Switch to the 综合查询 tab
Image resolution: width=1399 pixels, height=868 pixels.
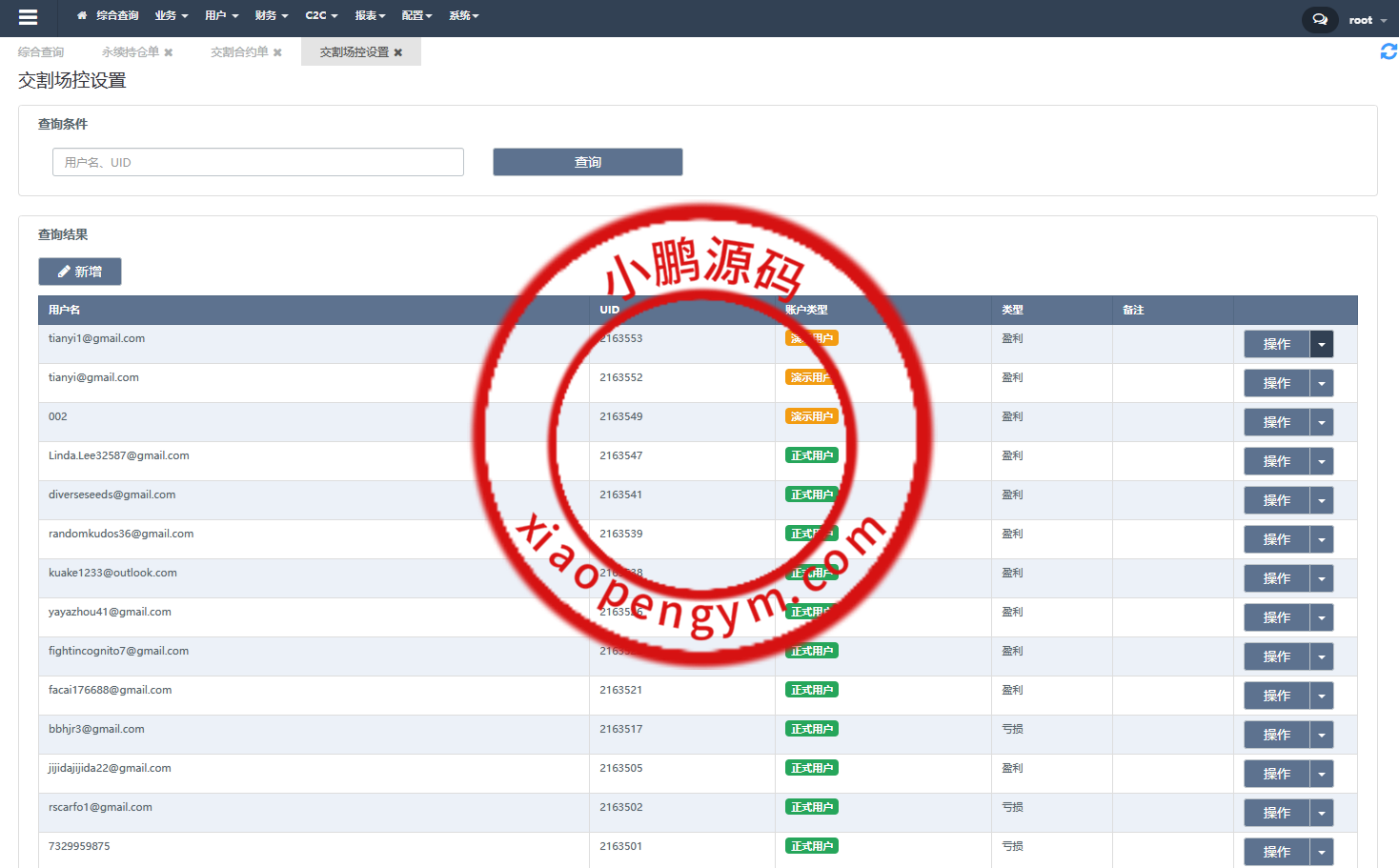pyautogui.click(x=41, y=52)
